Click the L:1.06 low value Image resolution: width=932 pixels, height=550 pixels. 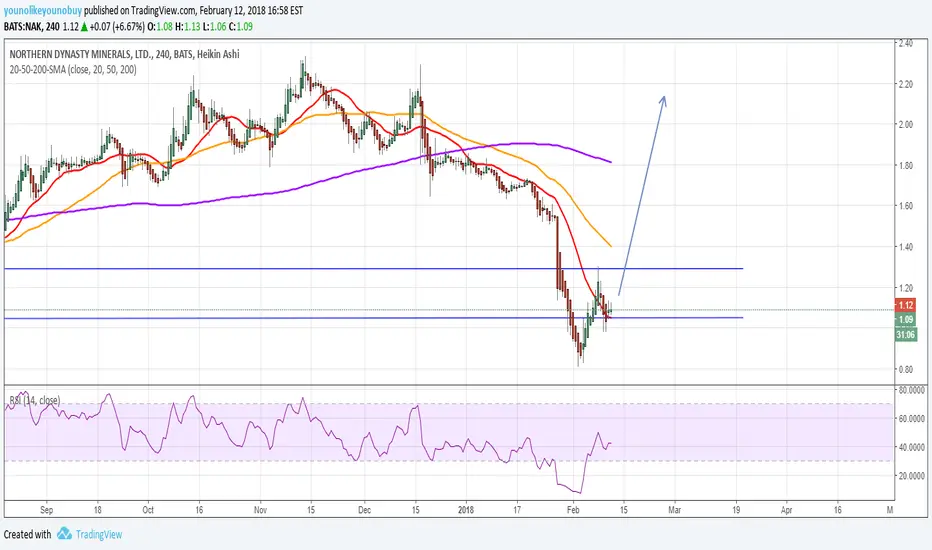[x=214, y=26]
